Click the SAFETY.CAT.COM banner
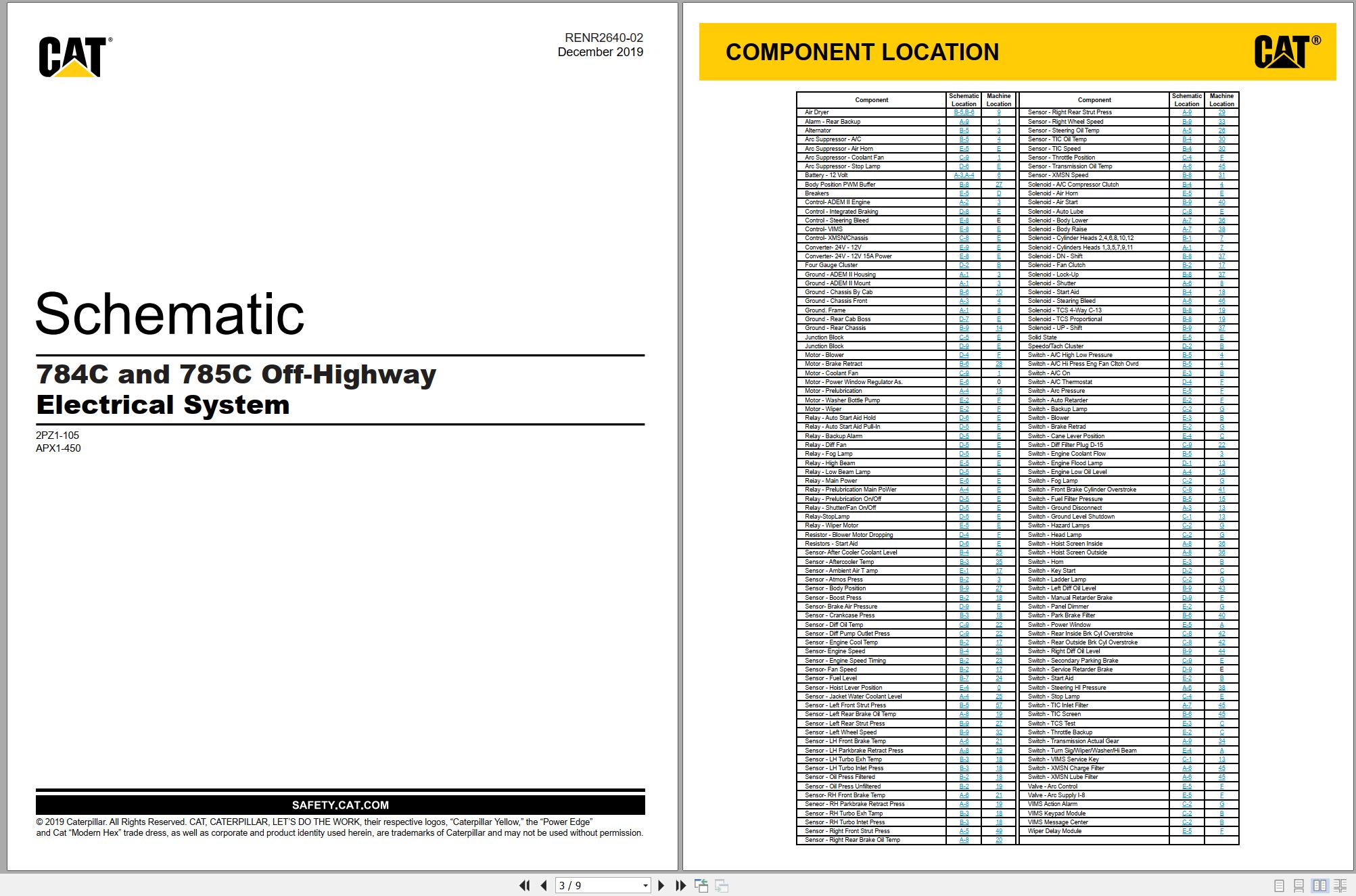The width and height of the screenshot is (1356, 896). 340,805
